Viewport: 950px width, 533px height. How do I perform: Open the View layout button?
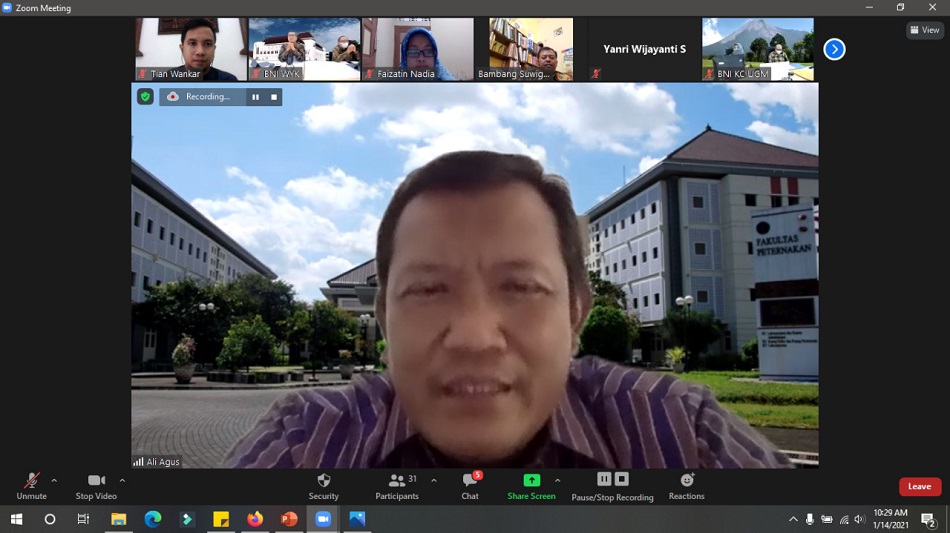(925, 30)
